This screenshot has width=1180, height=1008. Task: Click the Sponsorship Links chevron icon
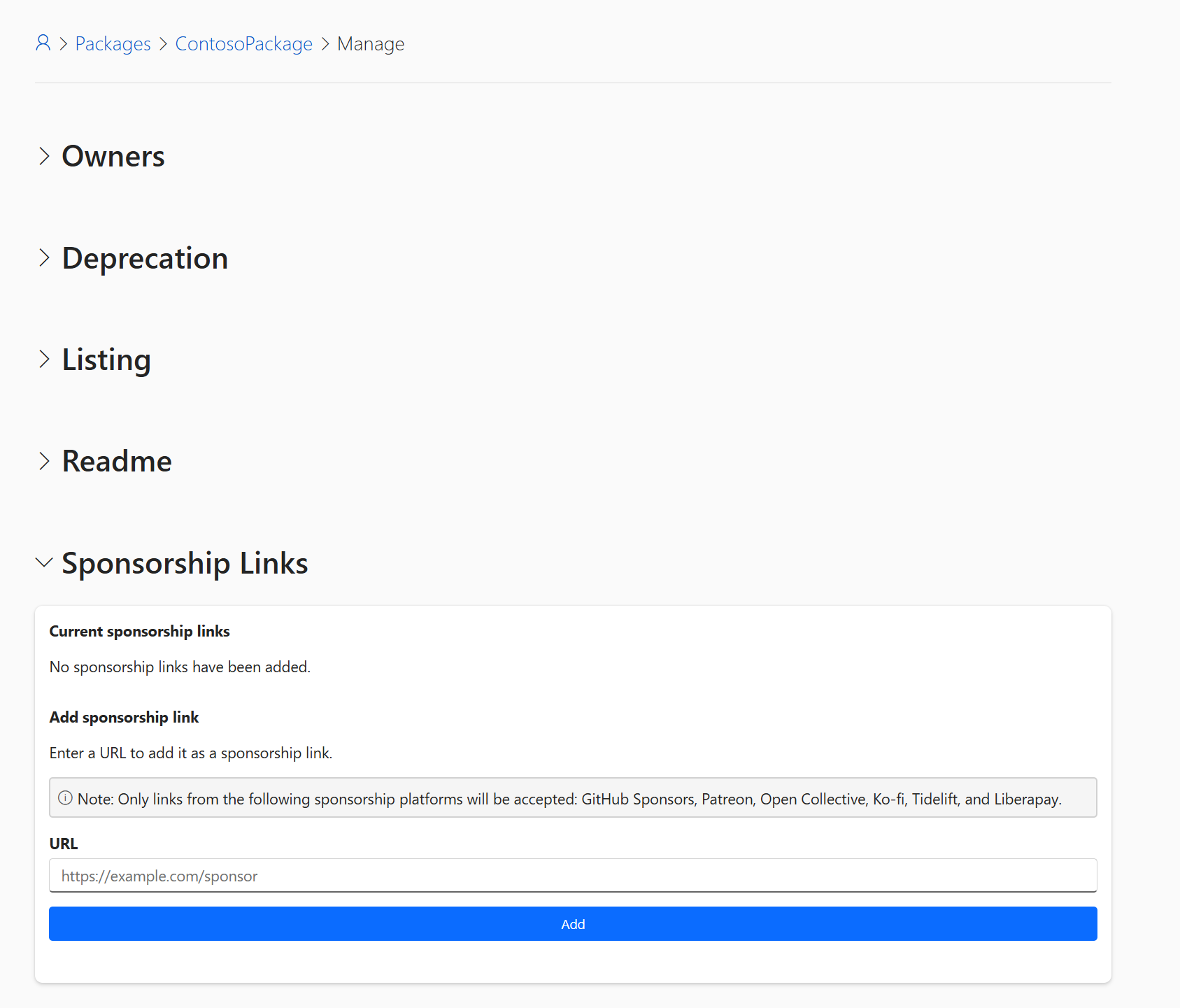coord(45,562)
